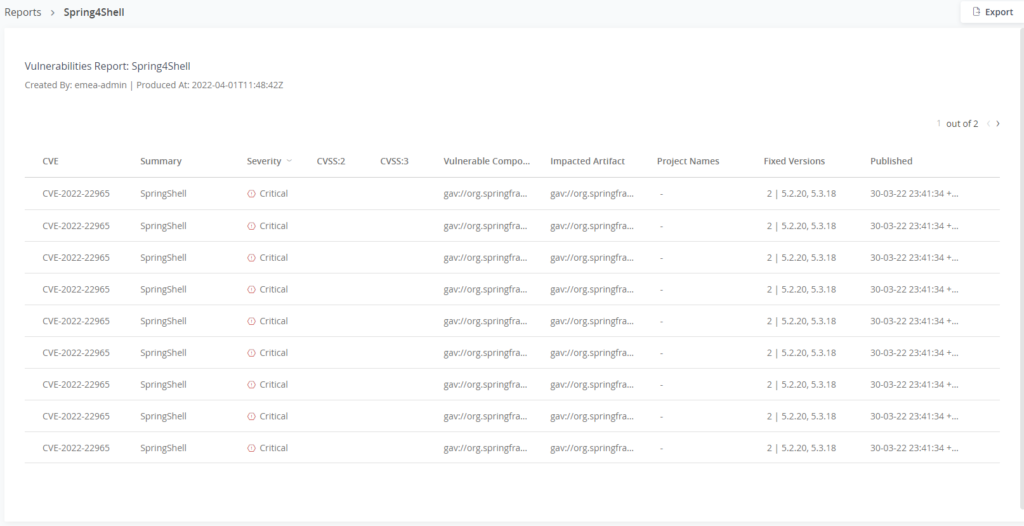This screenshot has width=1024, height=526.
Task: Open CVE-2022-22965 in the first row
Action: click(76, 194)
